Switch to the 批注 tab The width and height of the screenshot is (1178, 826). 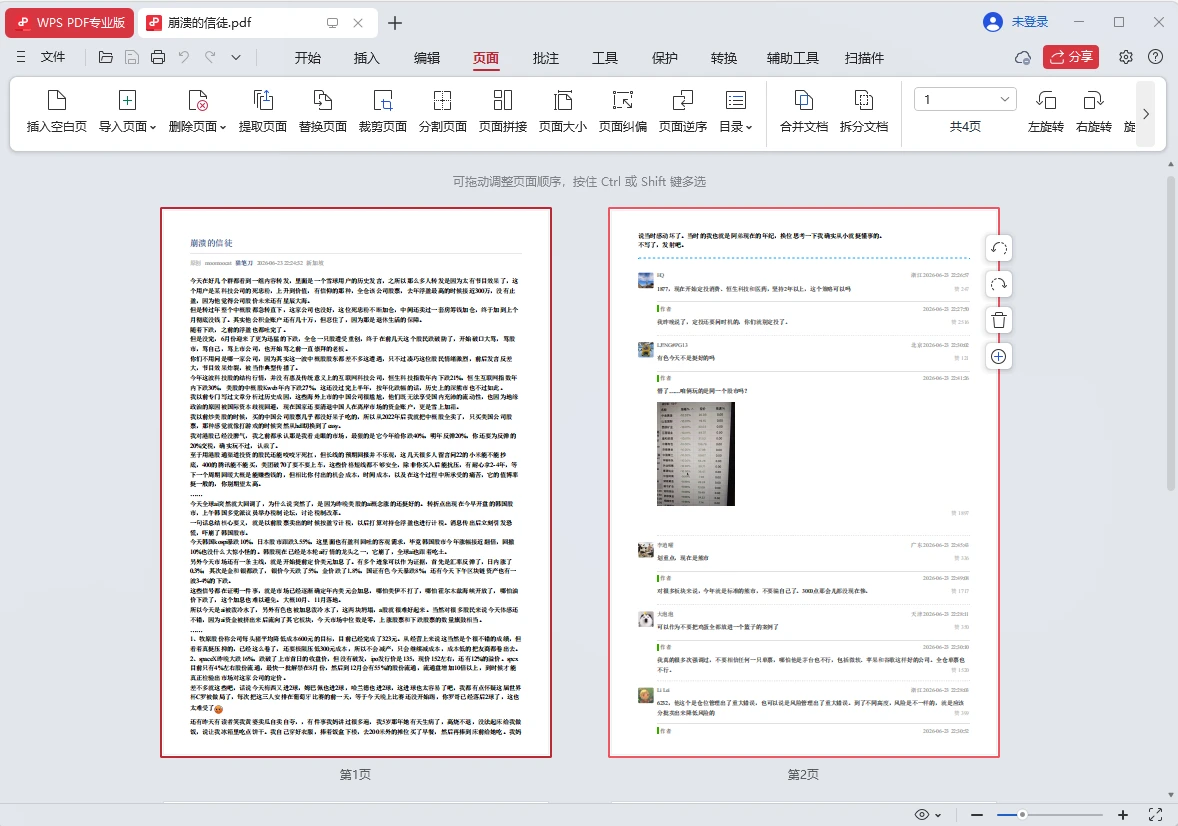pos(545,58)
